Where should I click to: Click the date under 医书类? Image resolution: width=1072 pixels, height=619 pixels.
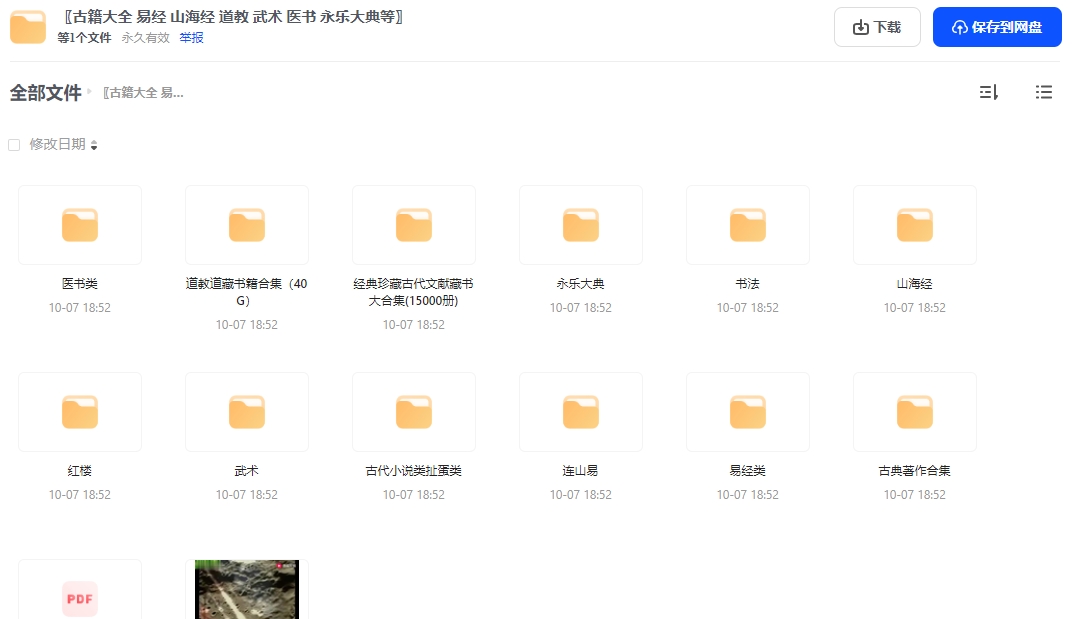[80, 308]
